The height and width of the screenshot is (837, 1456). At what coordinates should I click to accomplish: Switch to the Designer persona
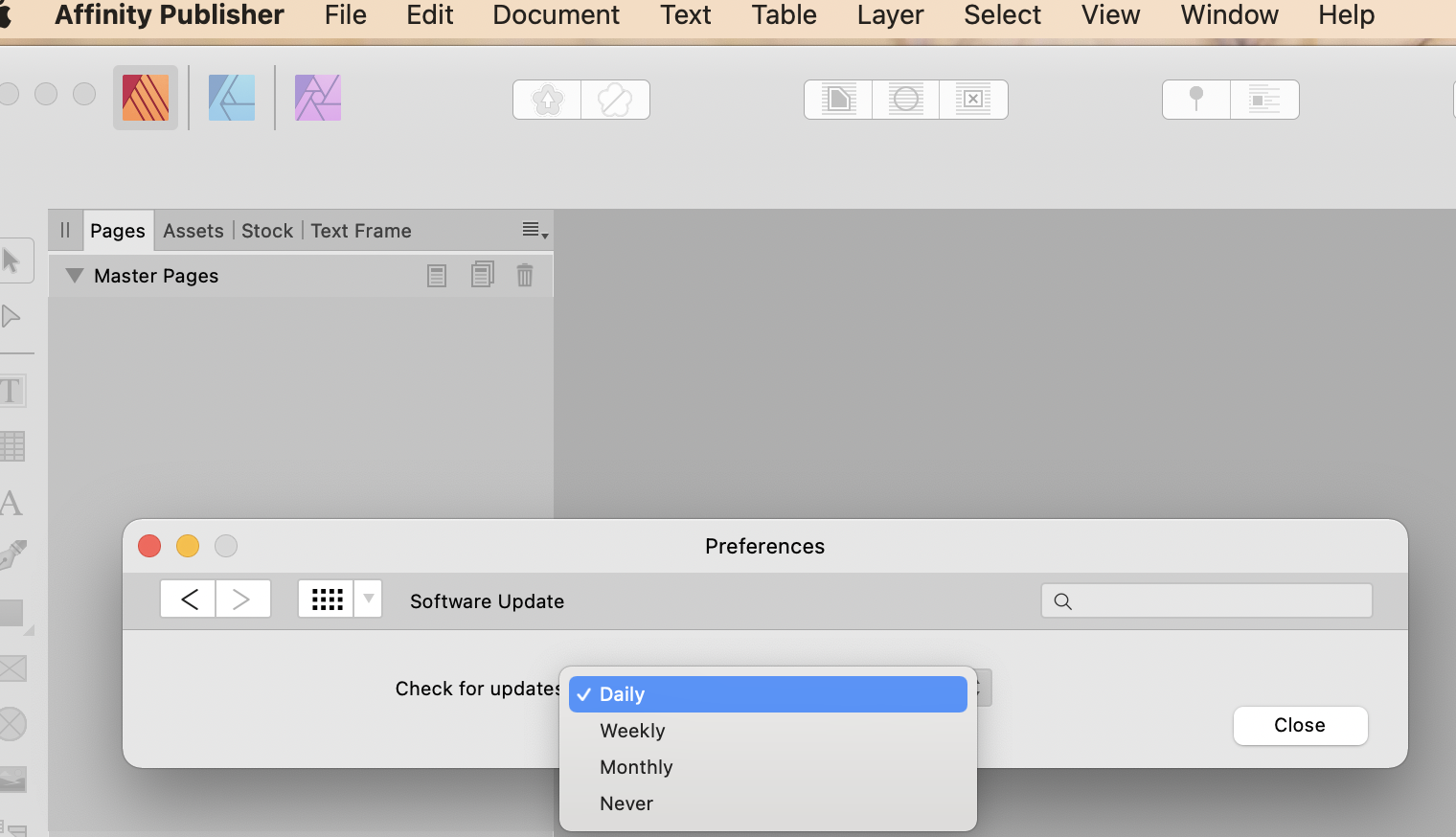pyautogui.click(x=232, y=98)
